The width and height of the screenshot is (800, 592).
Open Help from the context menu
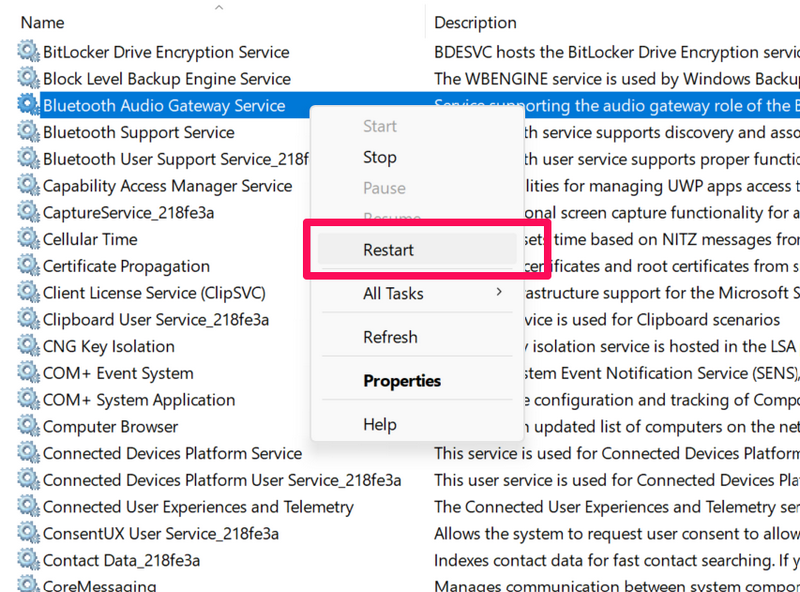(x=380, y=425)
